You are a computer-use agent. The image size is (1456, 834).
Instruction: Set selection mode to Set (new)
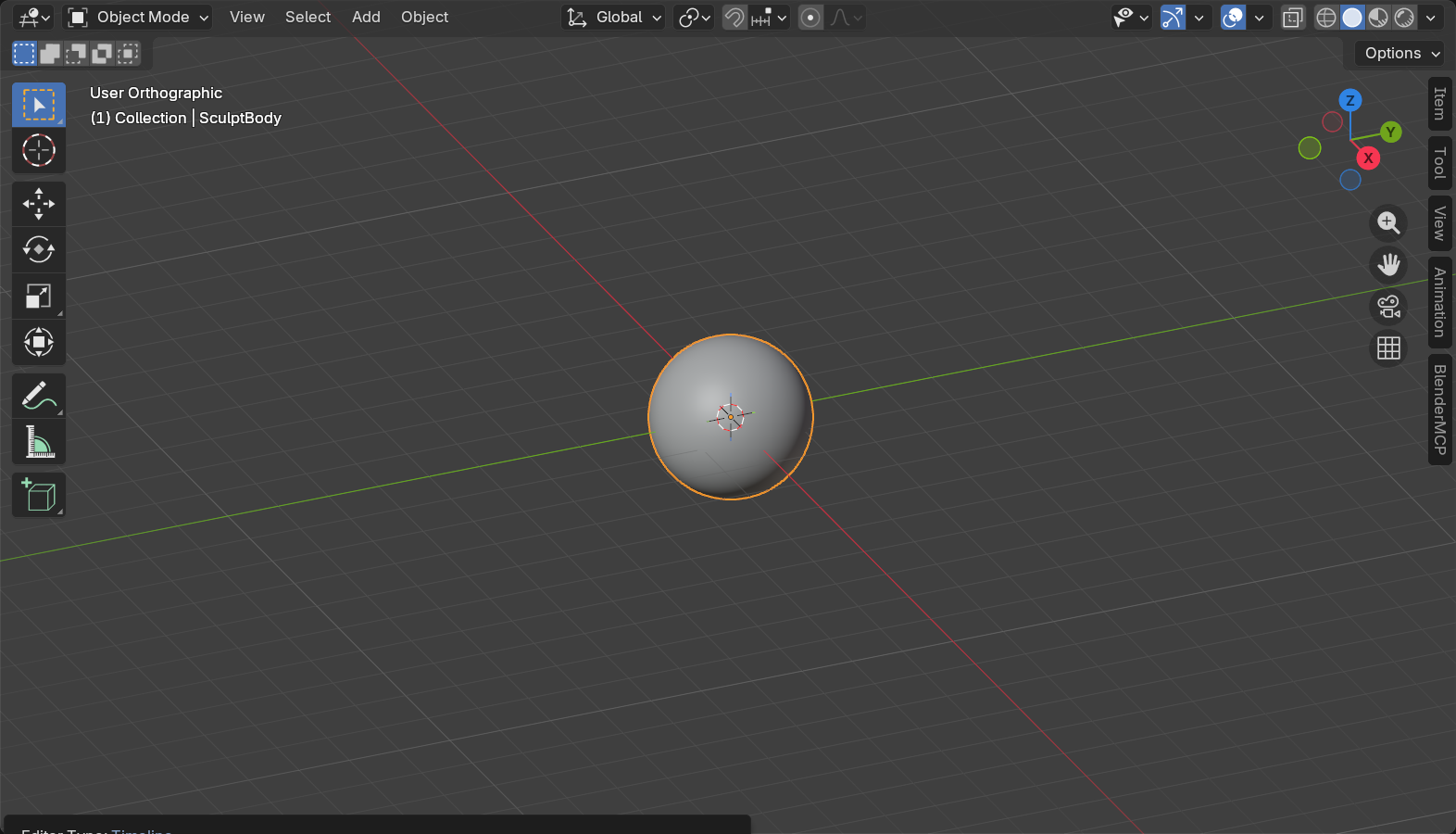[24, 54]
